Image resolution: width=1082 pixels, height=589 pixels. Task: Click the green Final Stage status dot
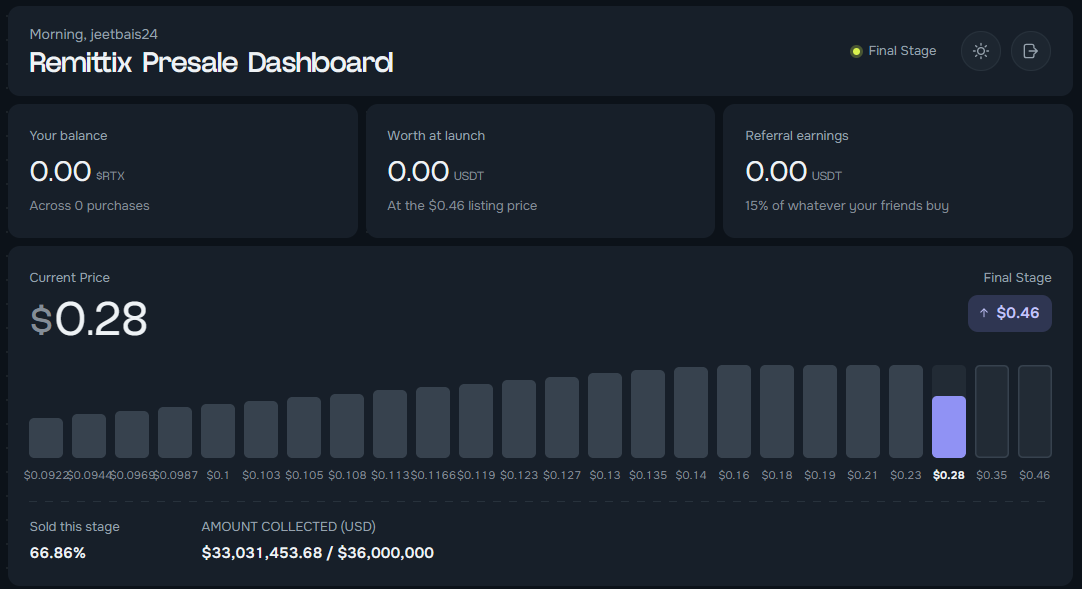(856, 51)
